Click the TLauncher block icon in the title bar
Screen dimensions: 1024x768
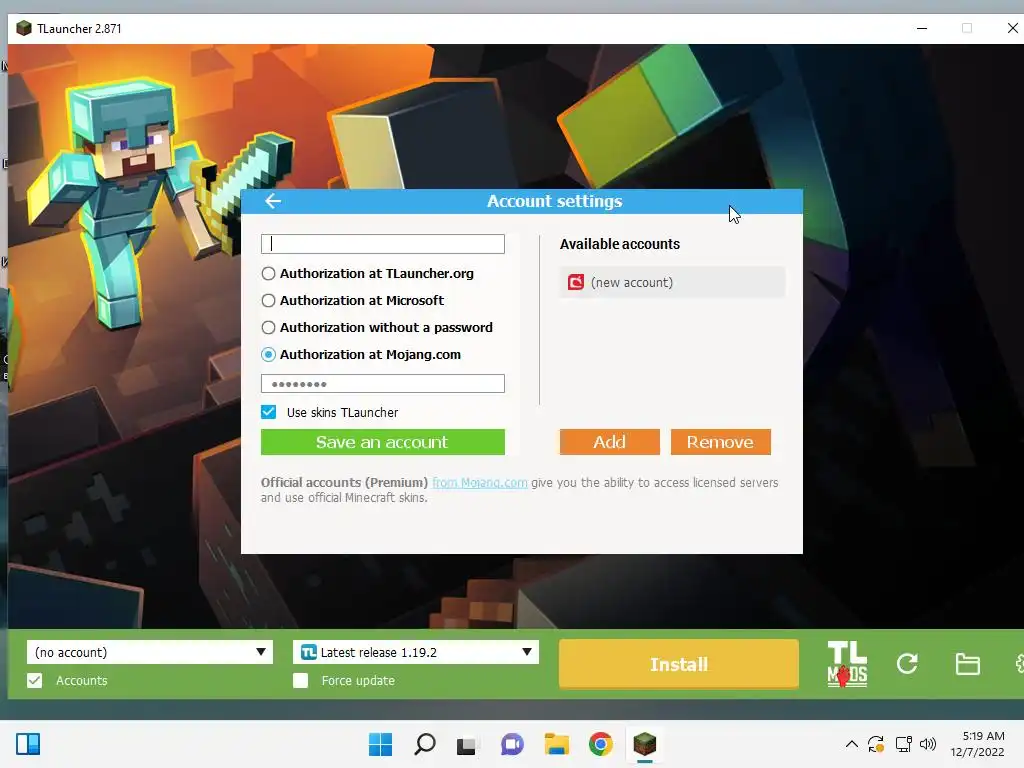click(24, 28)
